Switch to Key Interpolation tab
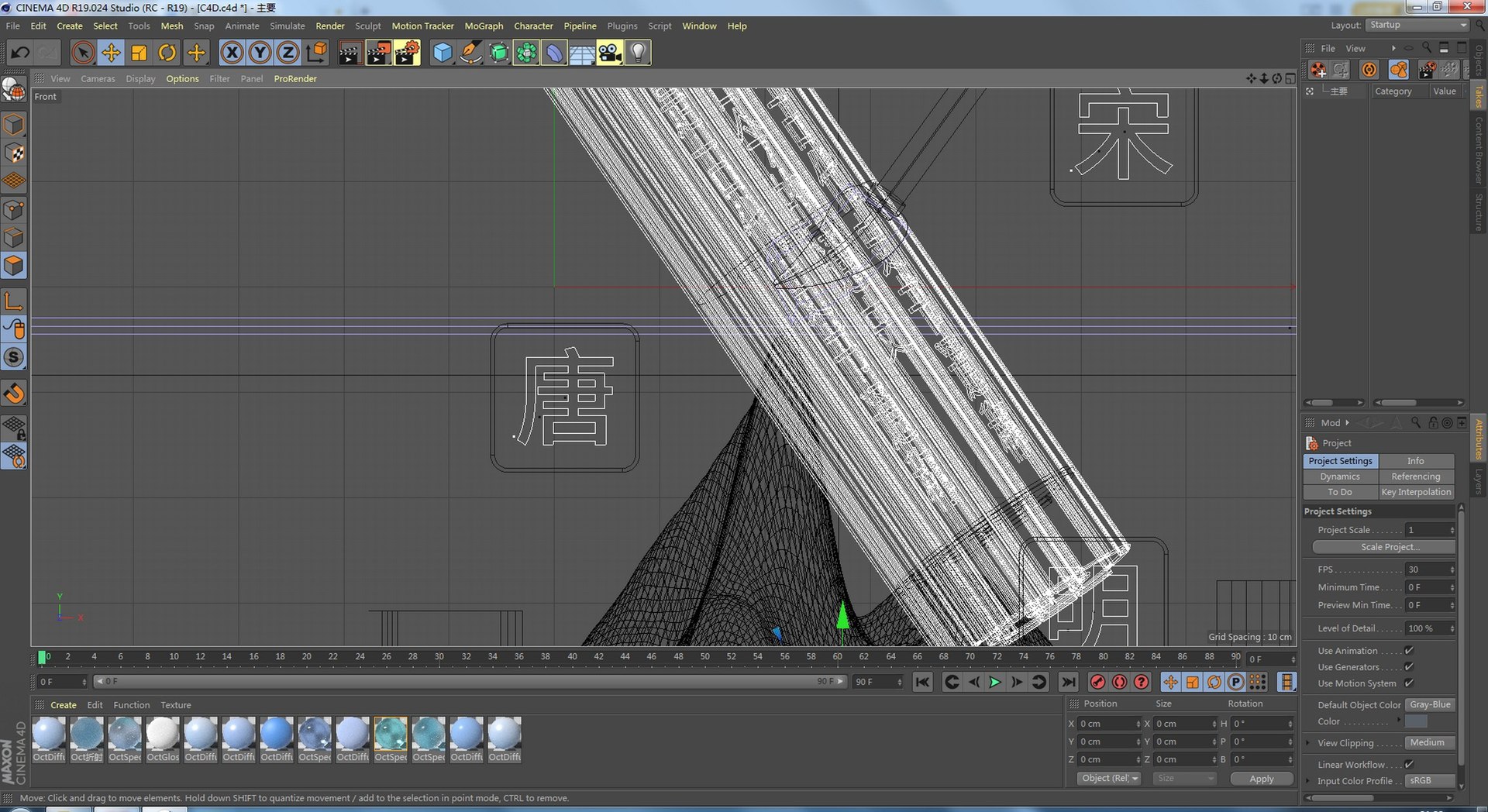Screen dimensions: 1488x812 (1416, 492)
